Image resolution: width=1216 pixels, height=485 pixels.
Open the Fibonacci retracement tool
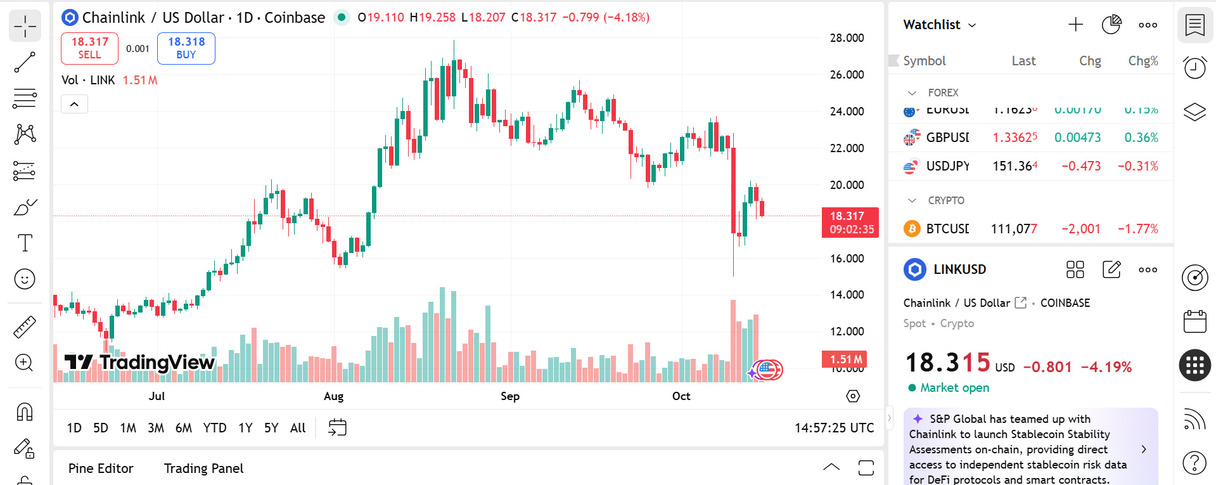[25, 98]
